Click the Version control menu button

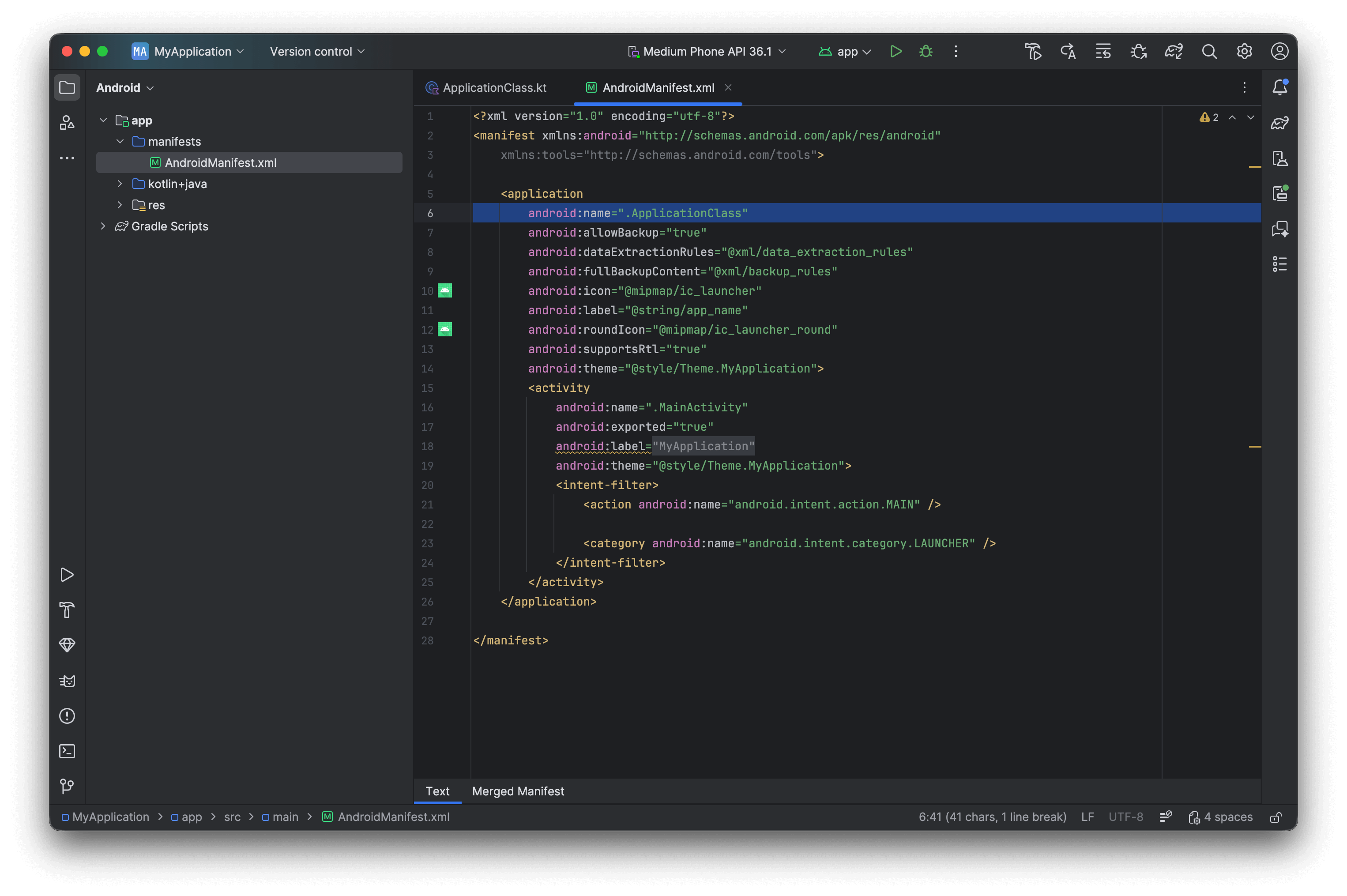tap(316, 52)
